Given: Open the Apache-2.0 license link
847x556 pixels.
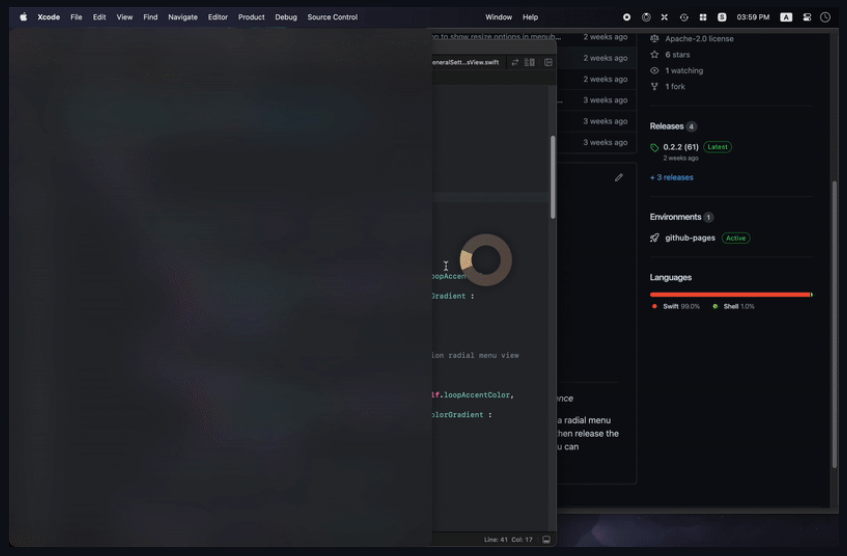Looking at the screenshot, I should tap(699, 39).
